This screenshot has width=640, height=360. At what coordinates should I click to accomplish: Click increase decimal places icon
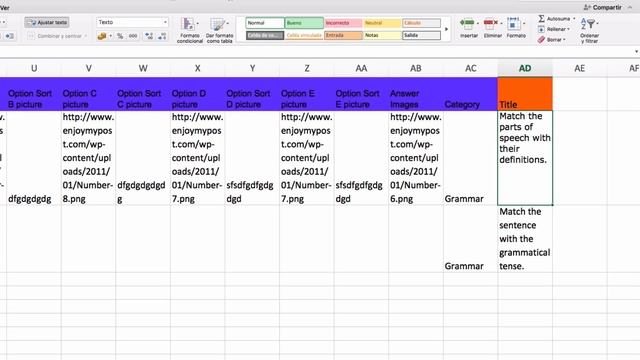[x=149, y=36]
